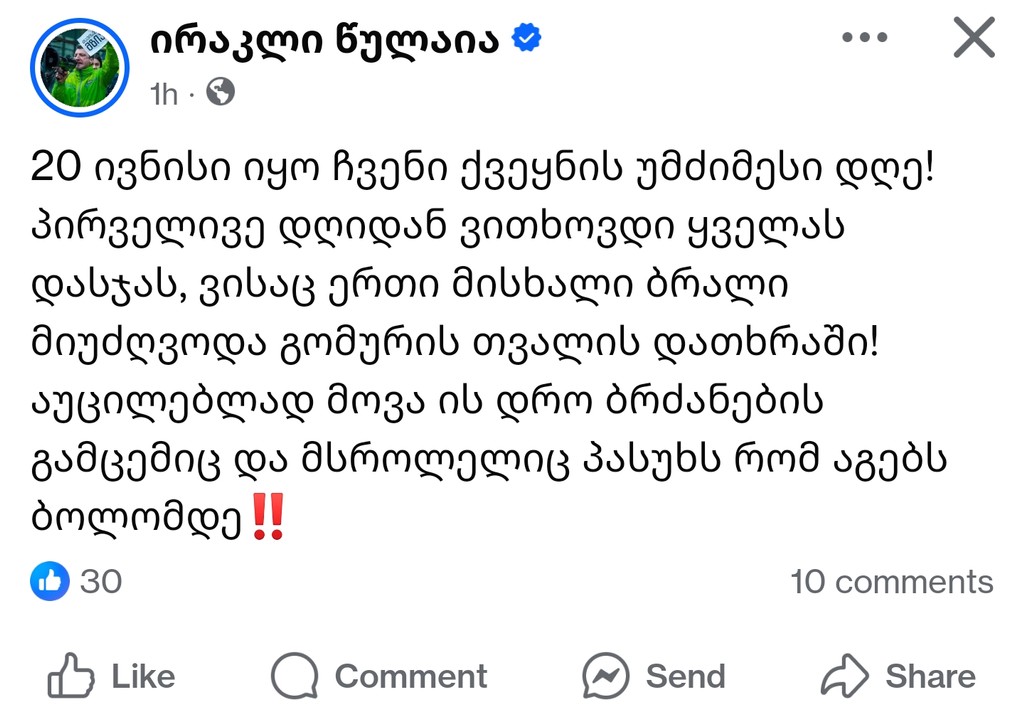View the 30 reactions list
1024x723 pixels.
tap(100, 581)
